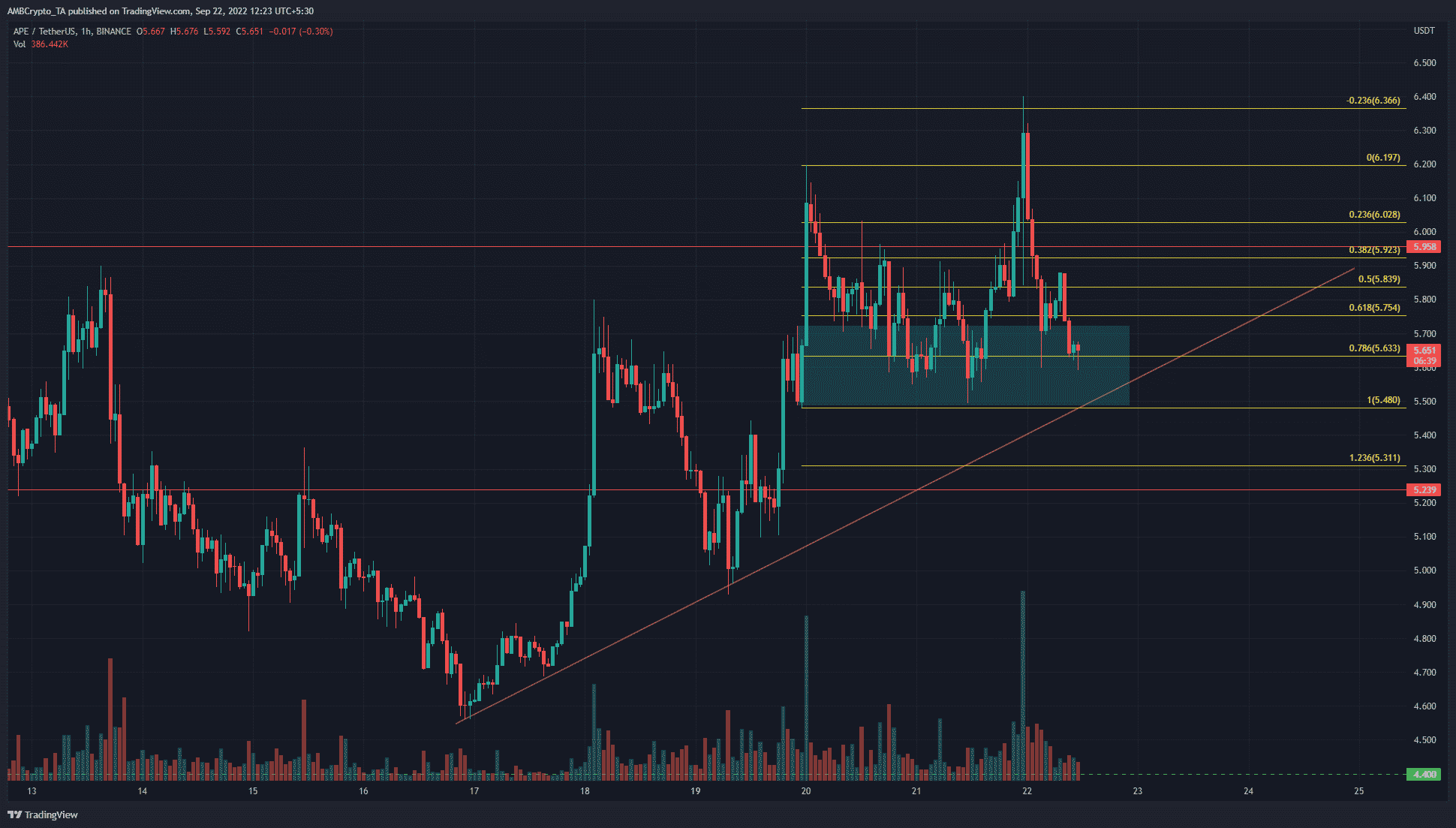Viewport: 1456px width, 828px height.
Task: Click the price change -0.017 (-0.30%) value
Action: (x=301, y=32)
